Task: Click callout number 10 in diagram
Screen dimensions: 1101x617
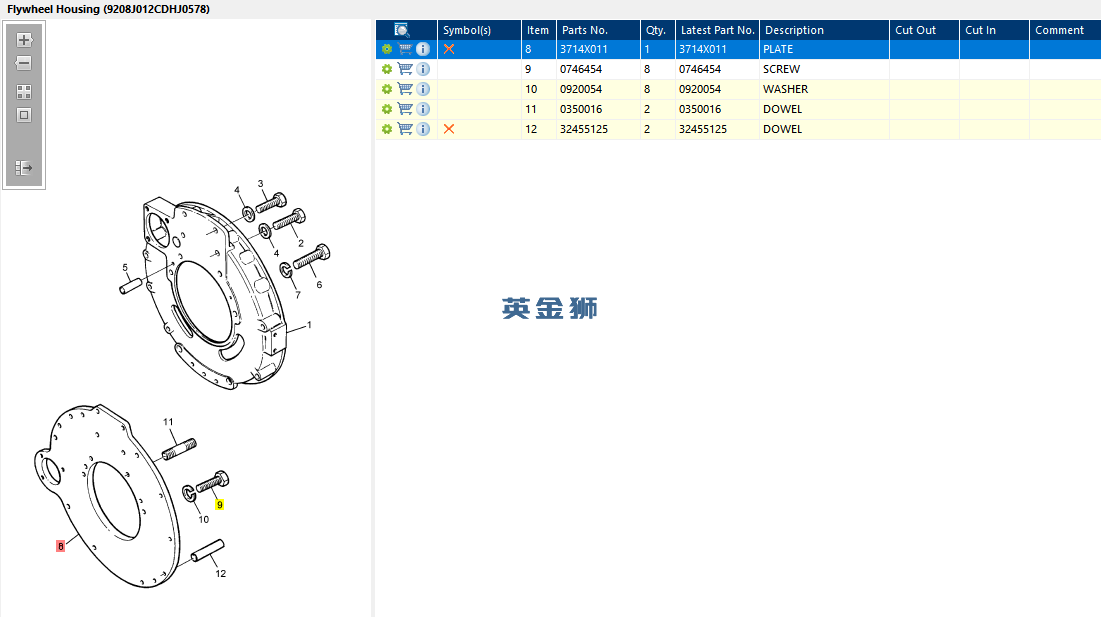Action: [204, 519]
